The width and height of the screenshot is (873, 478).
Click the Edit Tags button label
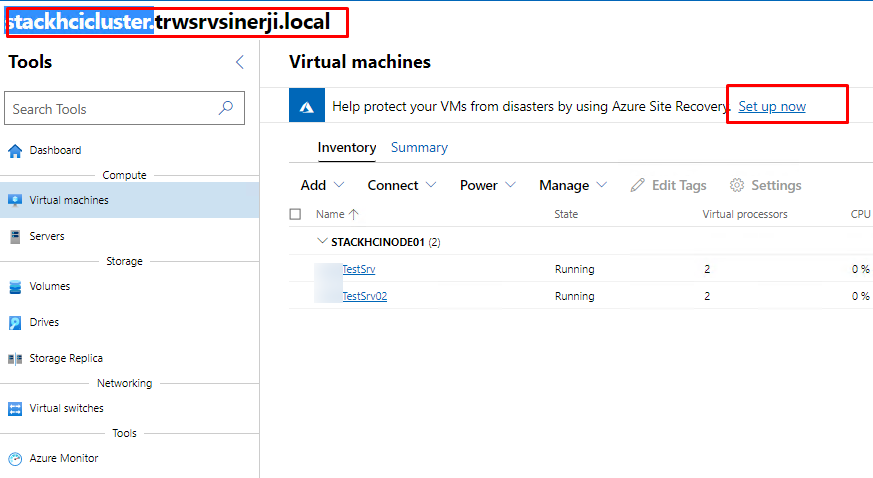point(679,185)
